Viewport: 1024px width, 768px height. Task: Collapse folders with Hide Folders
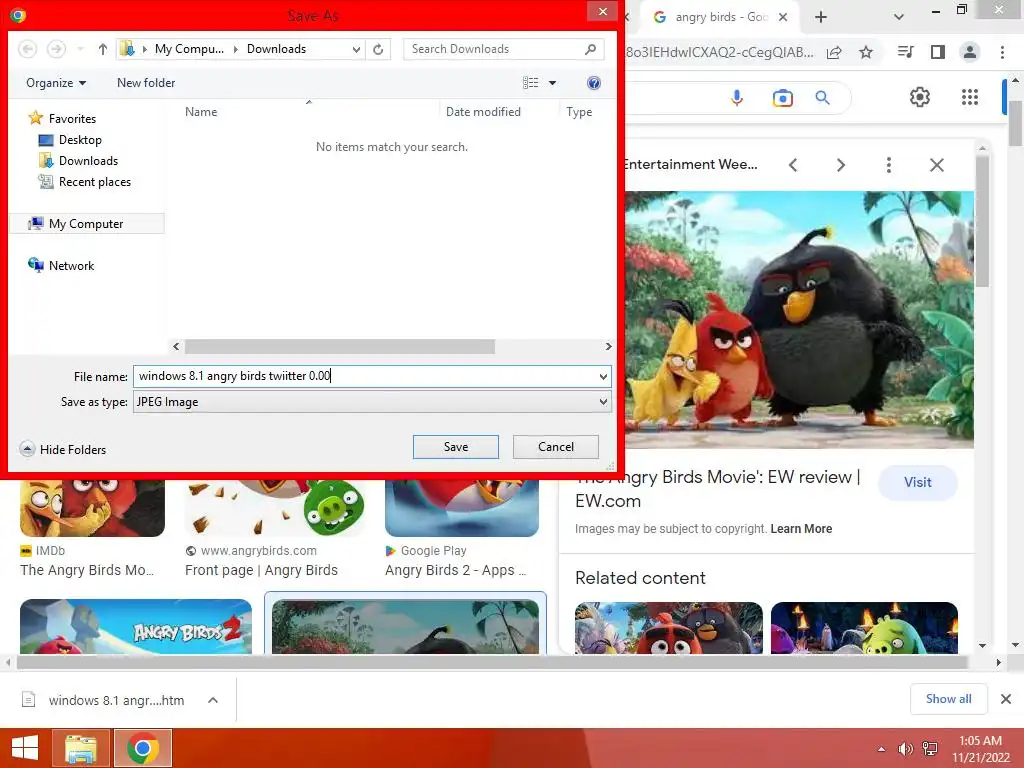coord(63,449)
